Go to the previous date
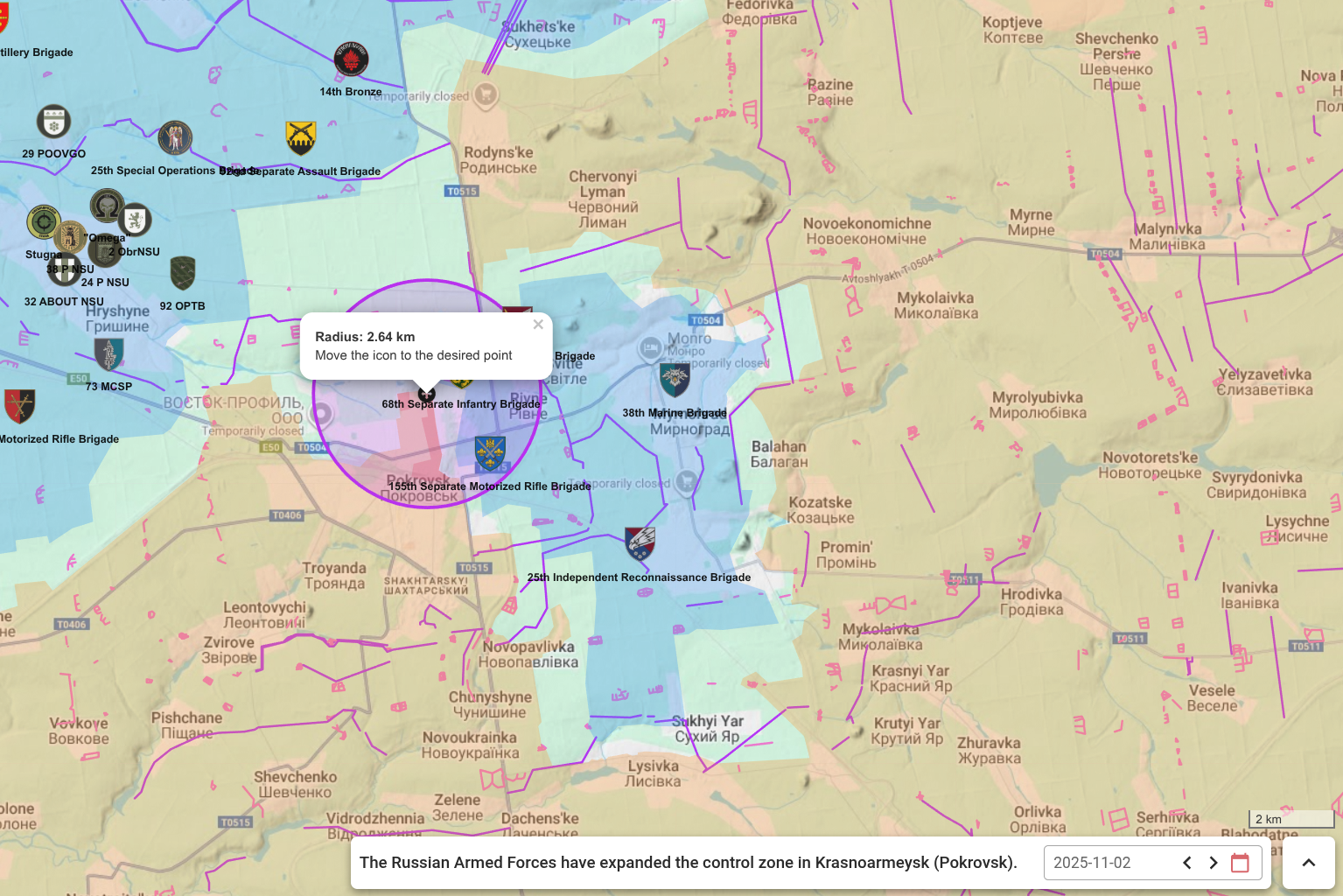This screenshot has height=896, width=1343. click(1187, 863)
